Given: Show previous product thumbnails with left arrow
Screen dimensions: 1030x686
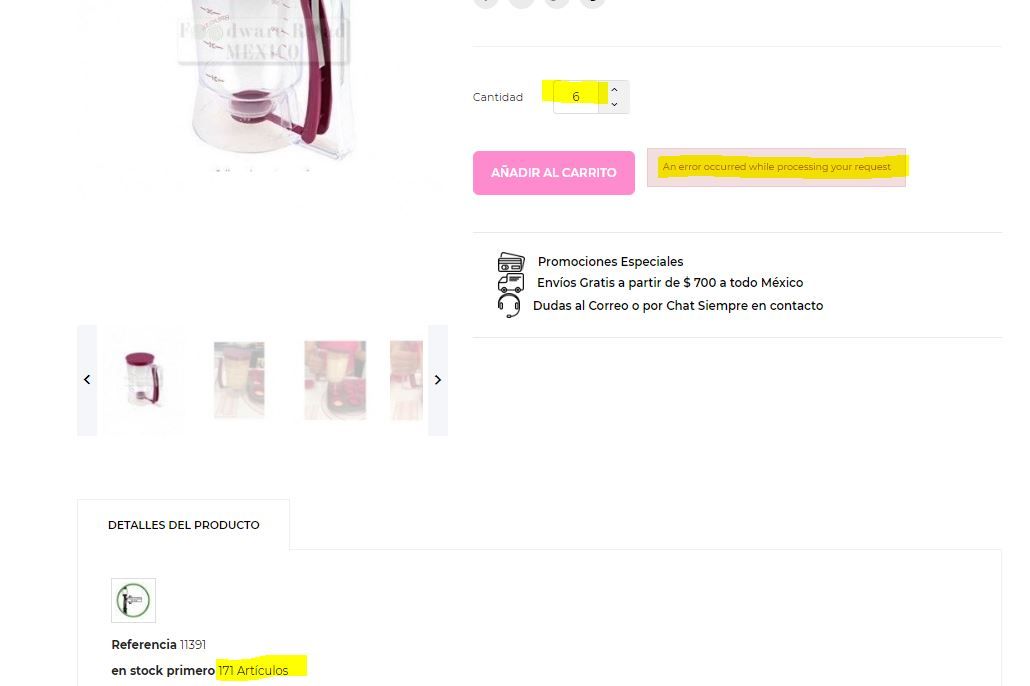Looking at the screenshot, I should tap(87, 380).
